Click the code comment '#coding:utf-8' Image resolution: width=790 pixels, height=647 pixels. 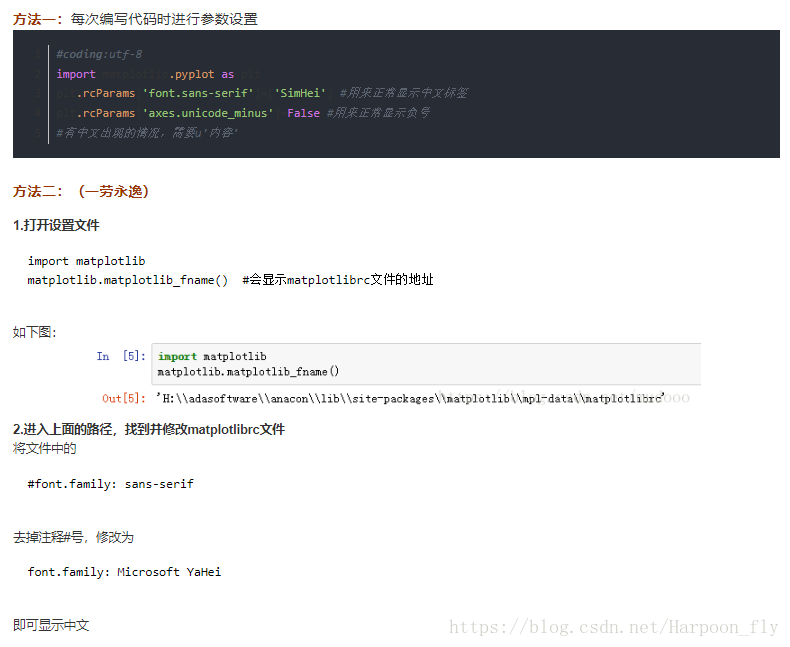pos(99,54)
